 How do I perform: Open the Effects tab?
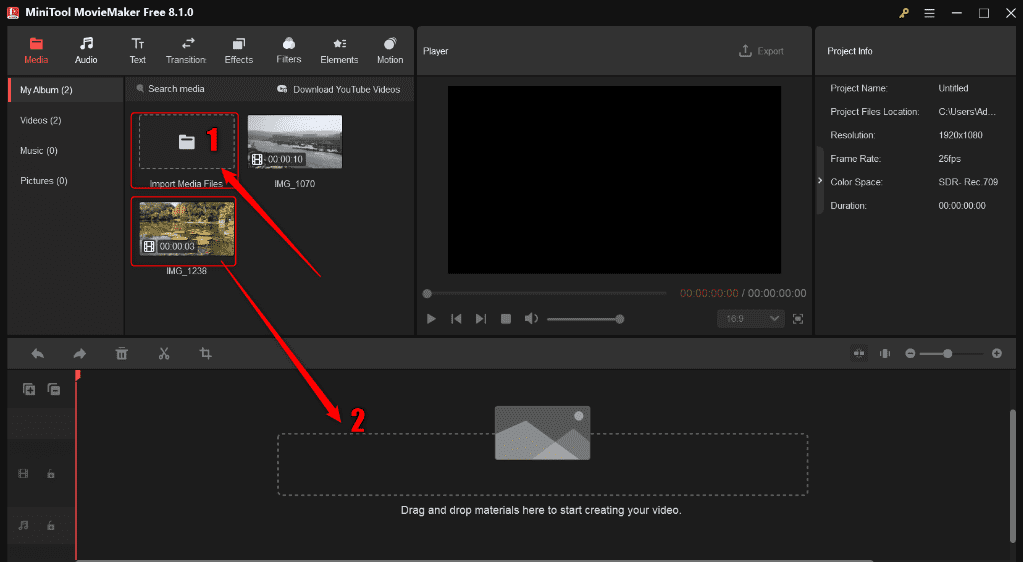point(239,51)
